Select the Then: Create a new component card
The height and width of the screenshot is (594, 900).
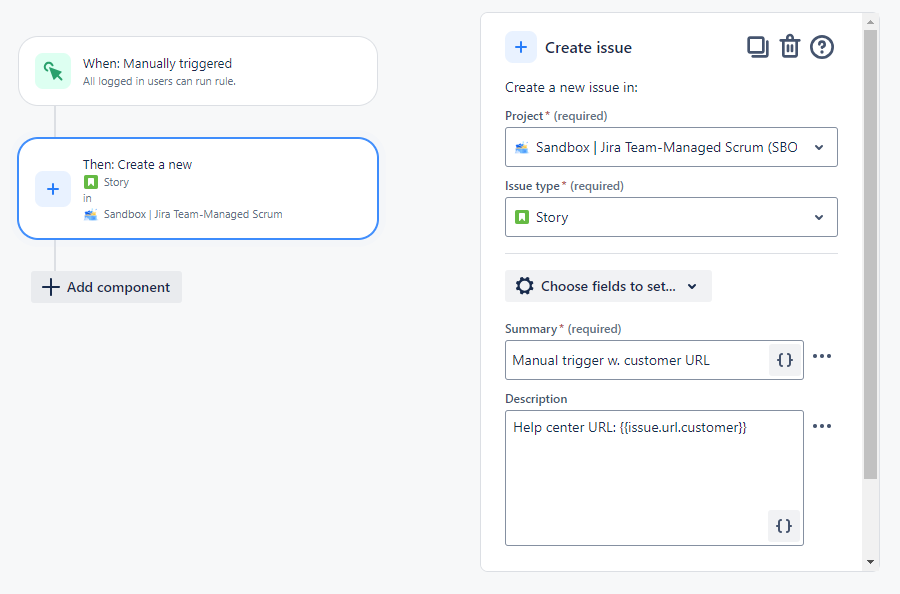[x=197, y=188]
